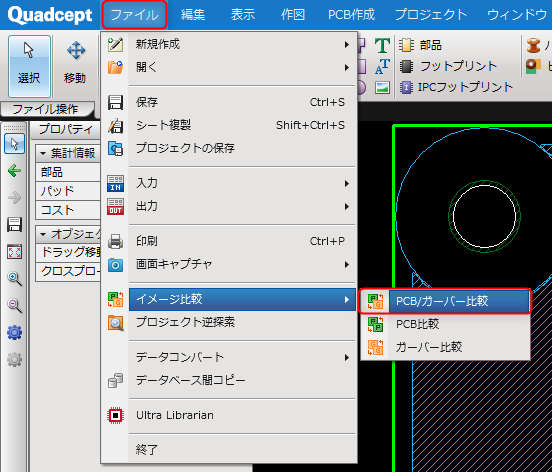Click the sidebar zoom-in magnifier
Screen dimensions: 552x472
click(x=14, y=278)
